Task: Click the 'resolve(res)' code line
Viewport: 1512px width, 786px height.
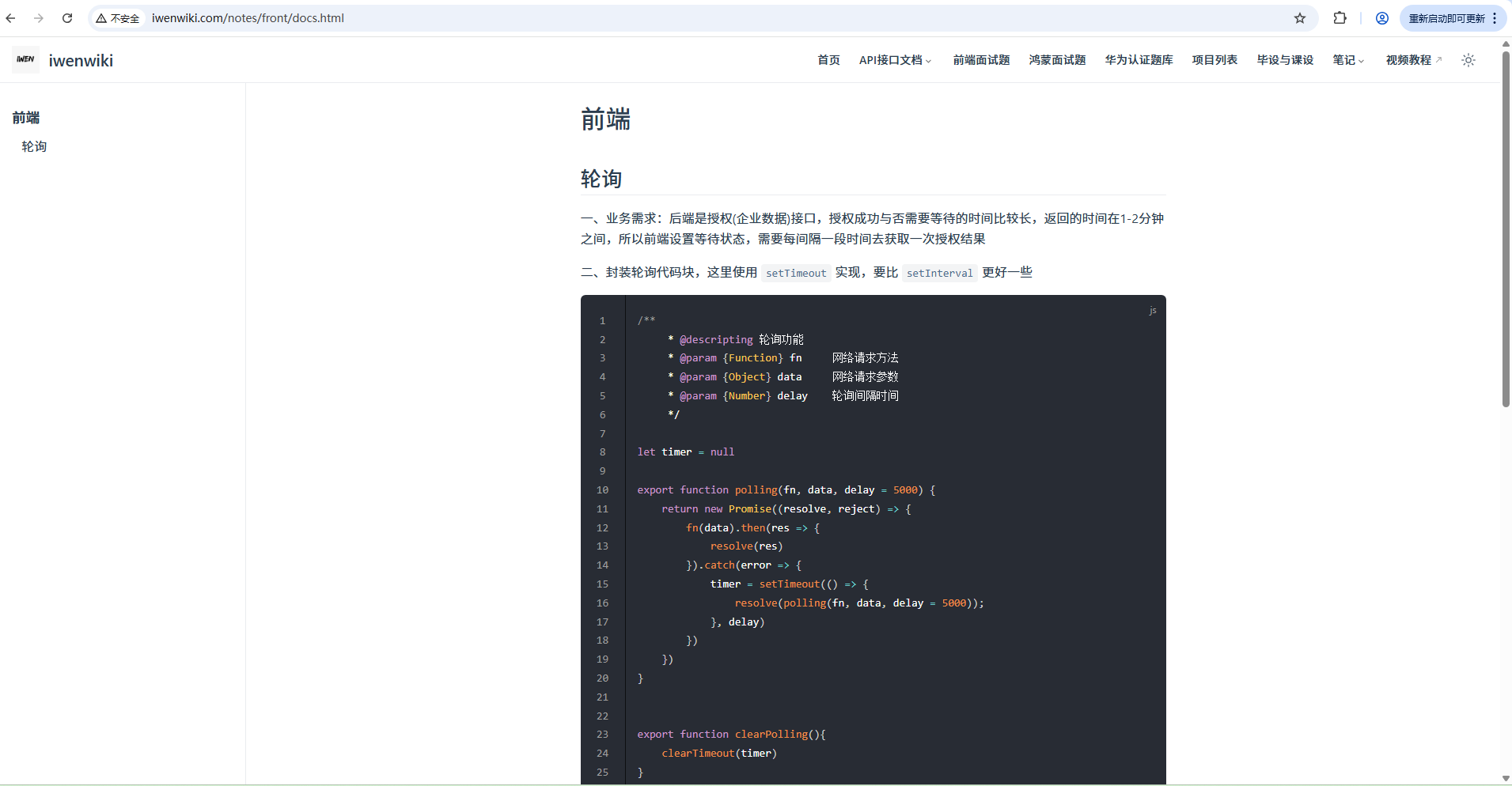Action: tap(746, 546)
